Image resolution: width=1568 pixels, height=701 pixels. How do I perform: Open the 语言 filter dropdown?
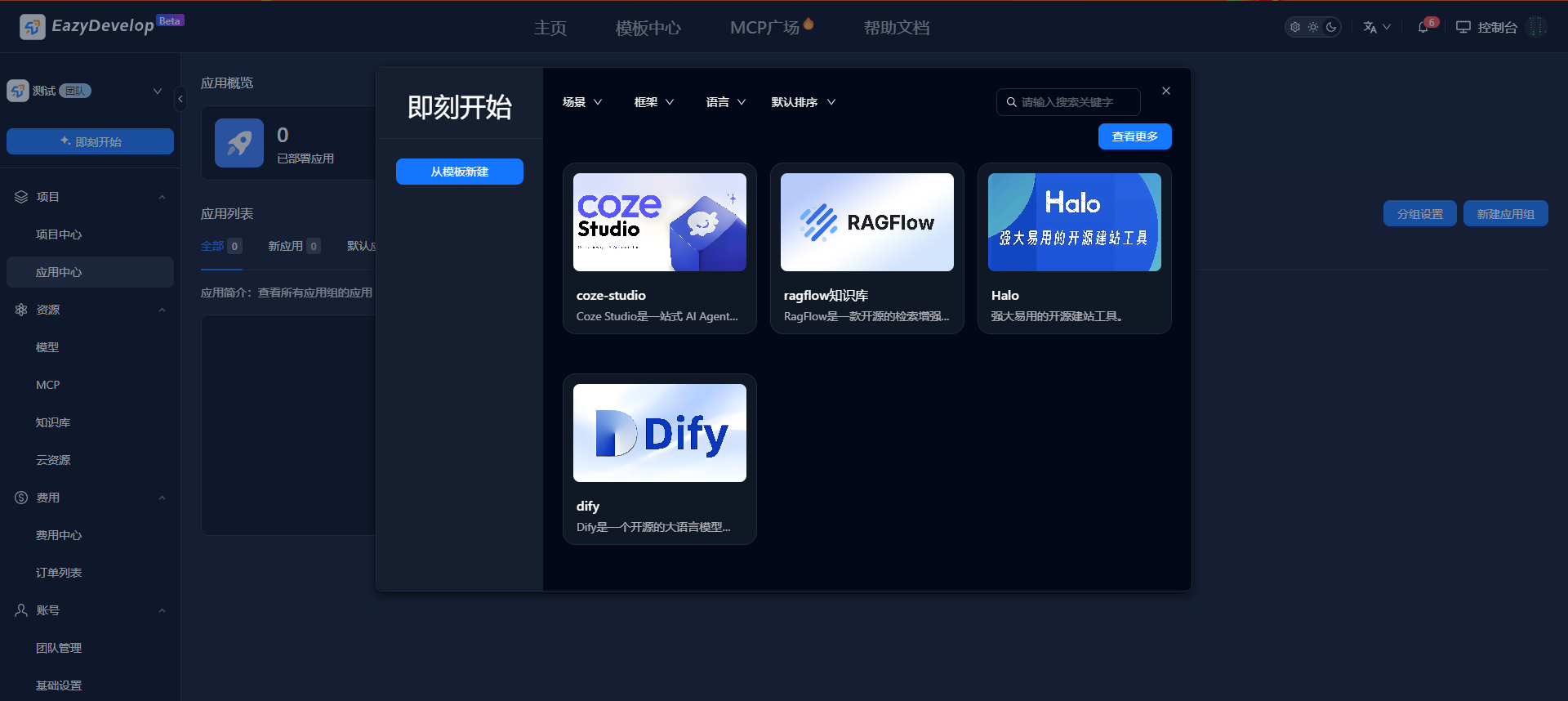726,102
